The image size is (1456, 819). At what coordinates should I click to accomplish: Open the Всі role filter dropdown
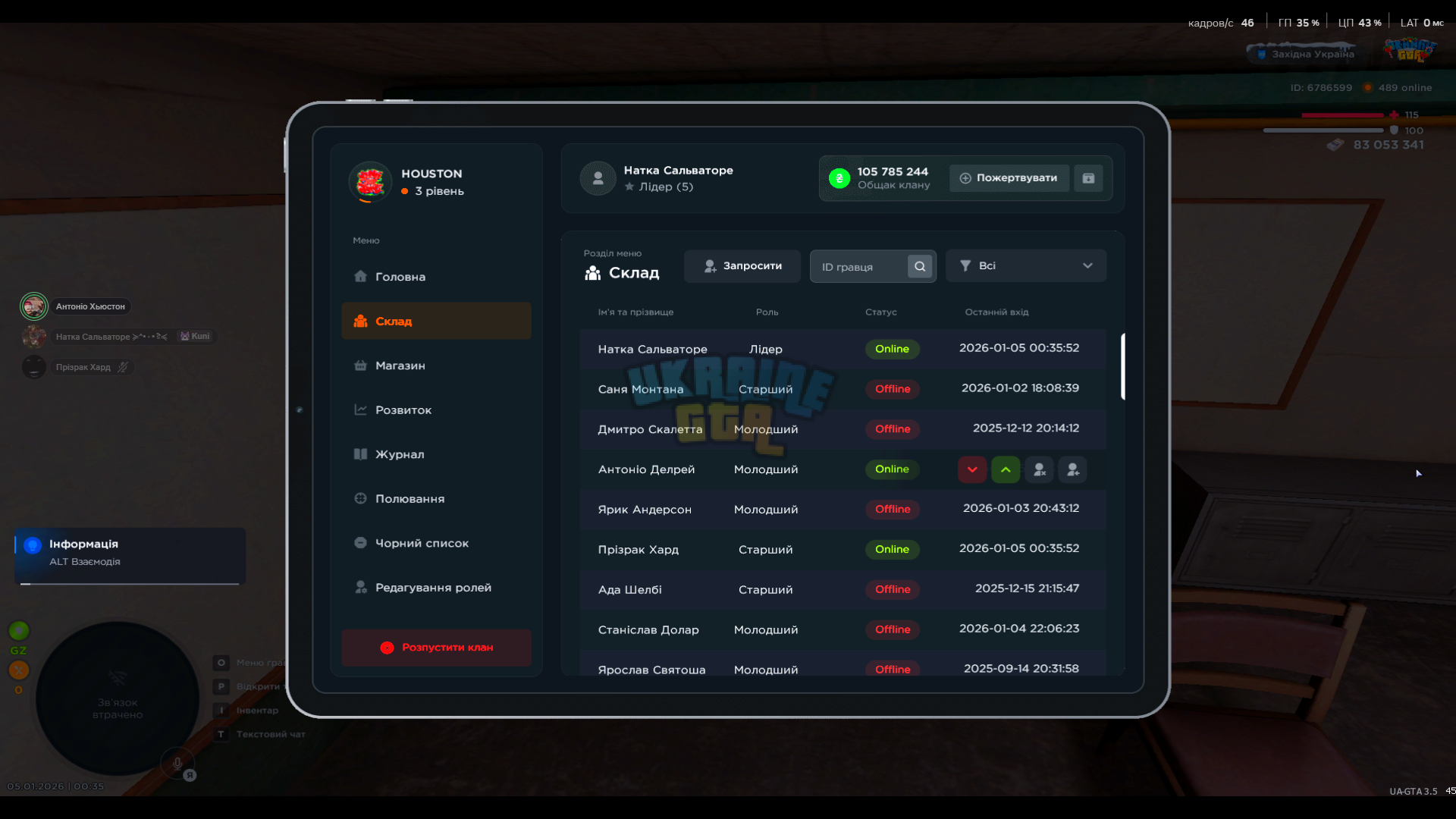pos(1026,265)
